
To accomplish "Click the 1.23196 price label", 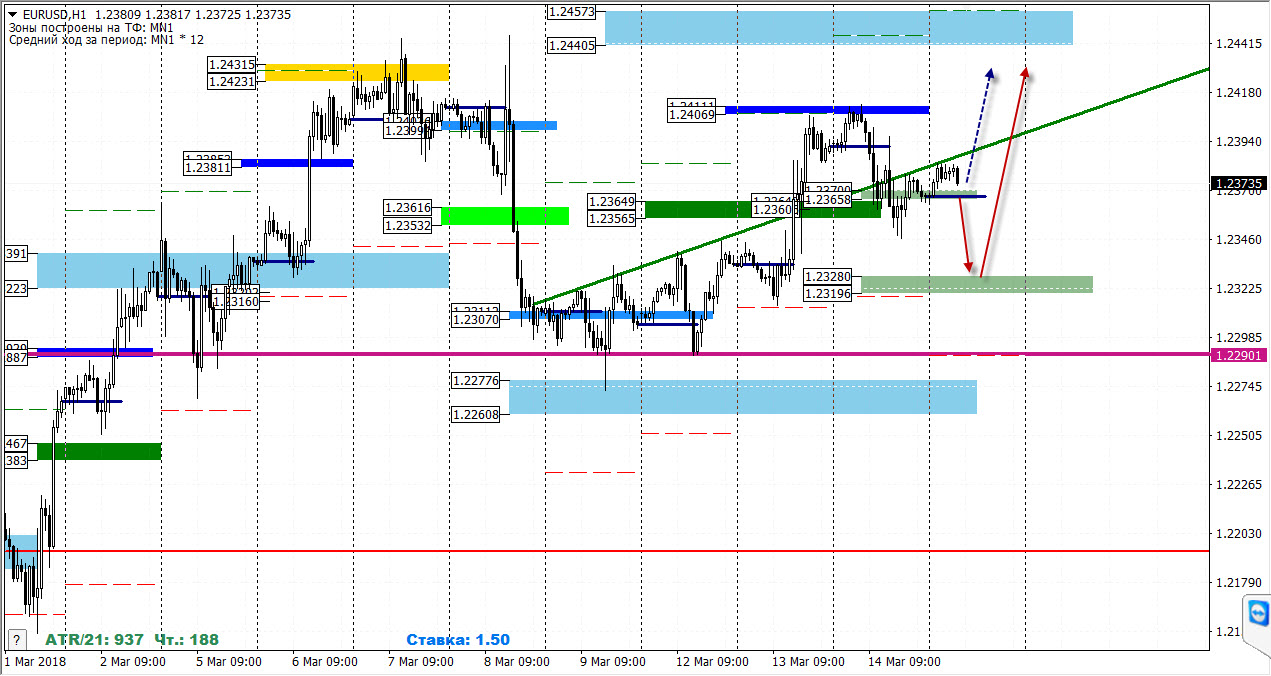I will pos(829,293).
